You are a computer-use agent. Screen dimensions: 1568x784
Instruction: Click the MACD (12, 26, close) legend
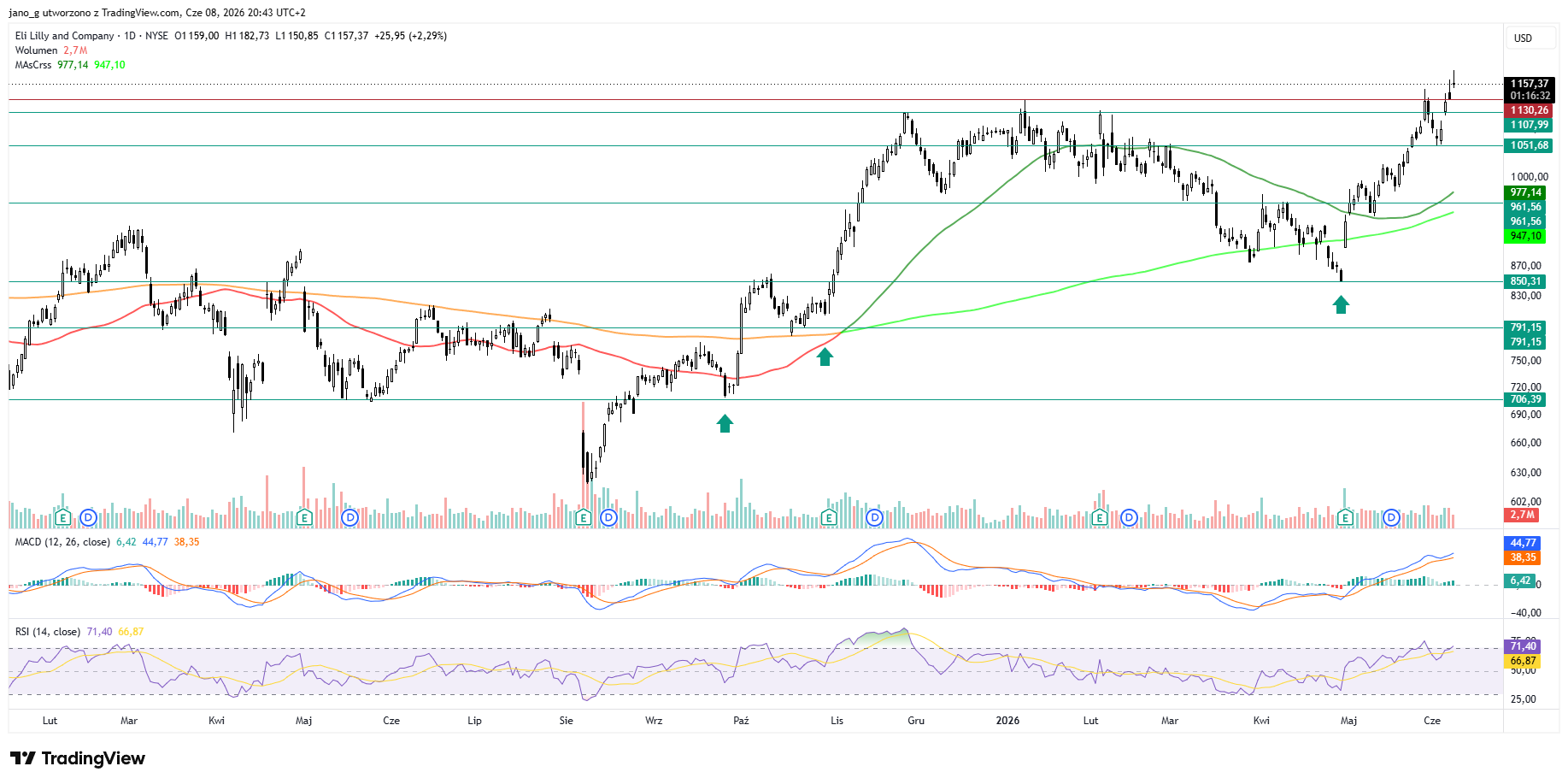click(x=62, y=542)
